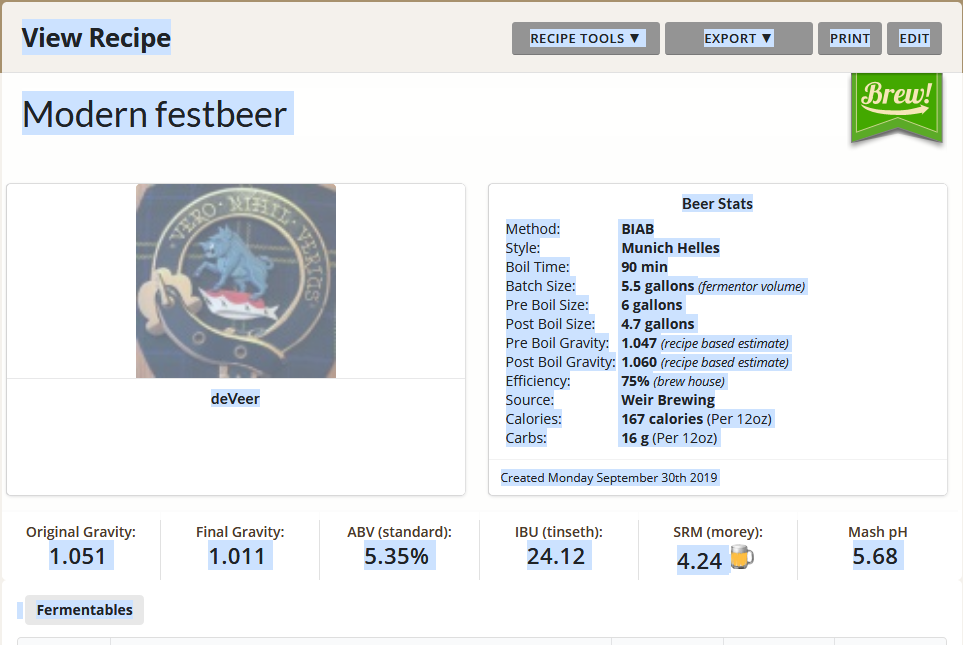
Task: Click the Mash pH value 5.68
Action: [875, 556]
